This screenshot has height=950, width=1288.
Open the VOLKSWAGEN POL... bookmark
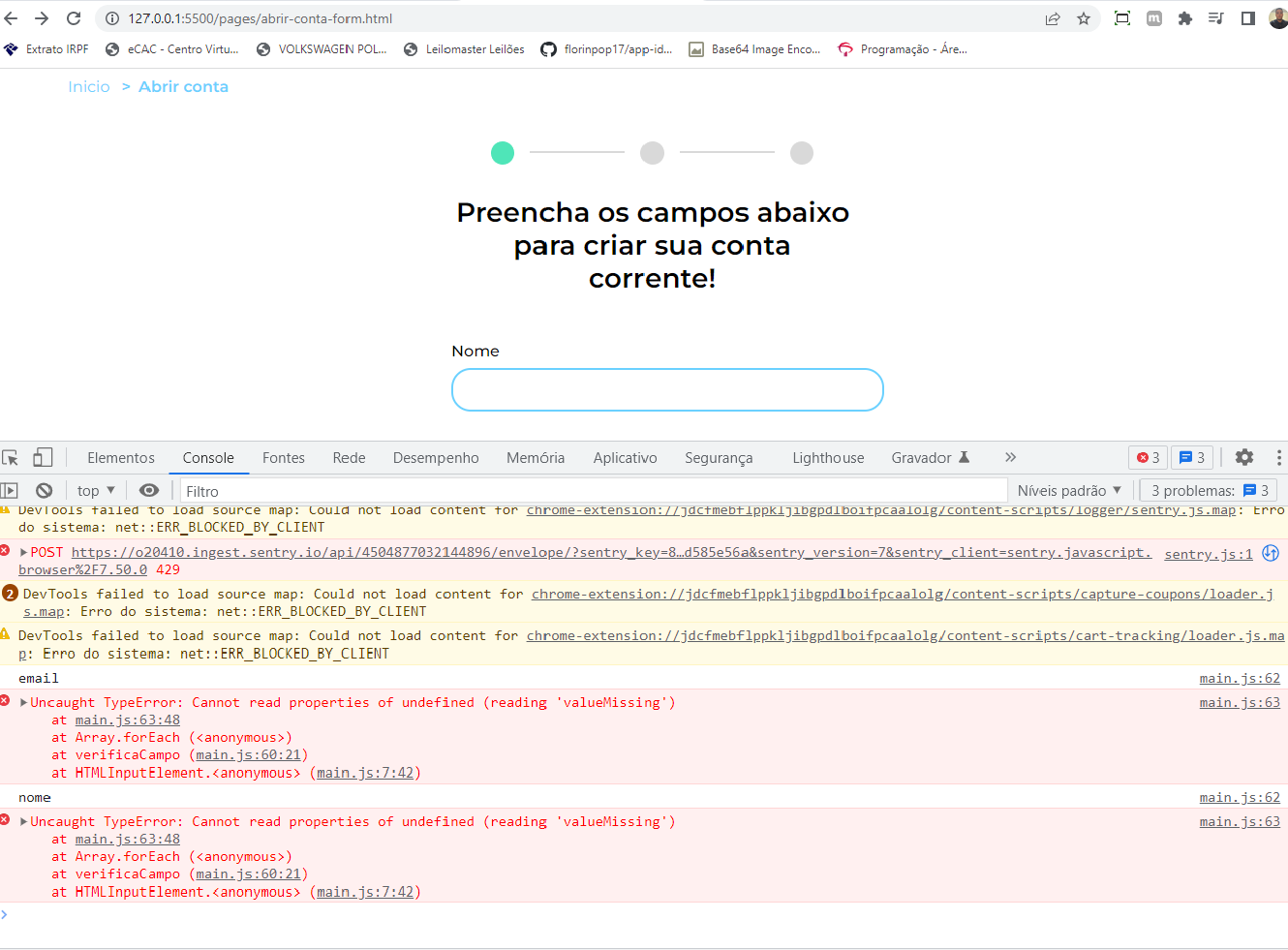pos(322,49)
